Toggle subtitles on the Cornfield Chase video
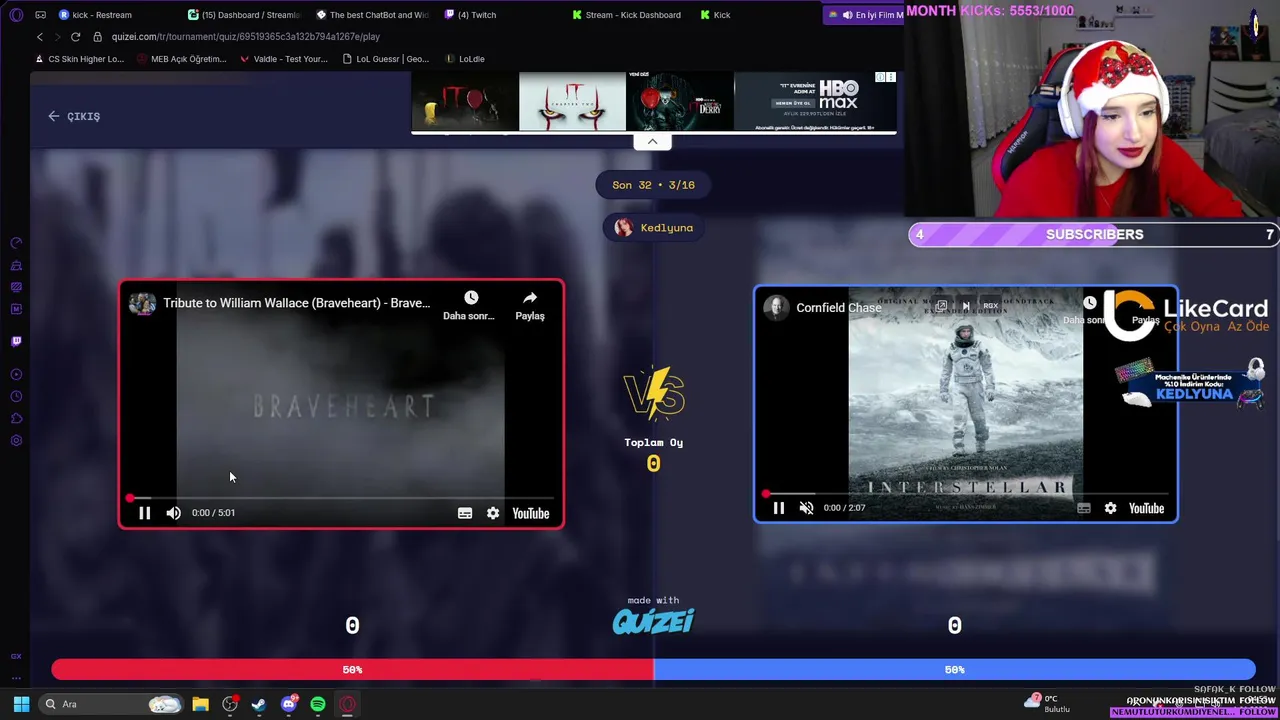 (x=1083, y=508)
